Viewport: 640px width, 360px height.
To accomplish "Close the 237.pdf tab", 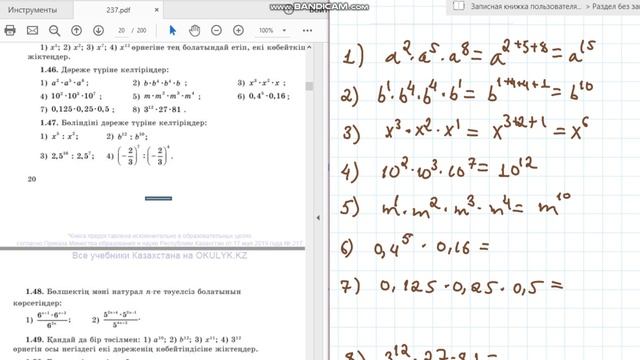I will click(x=156, y=10).
